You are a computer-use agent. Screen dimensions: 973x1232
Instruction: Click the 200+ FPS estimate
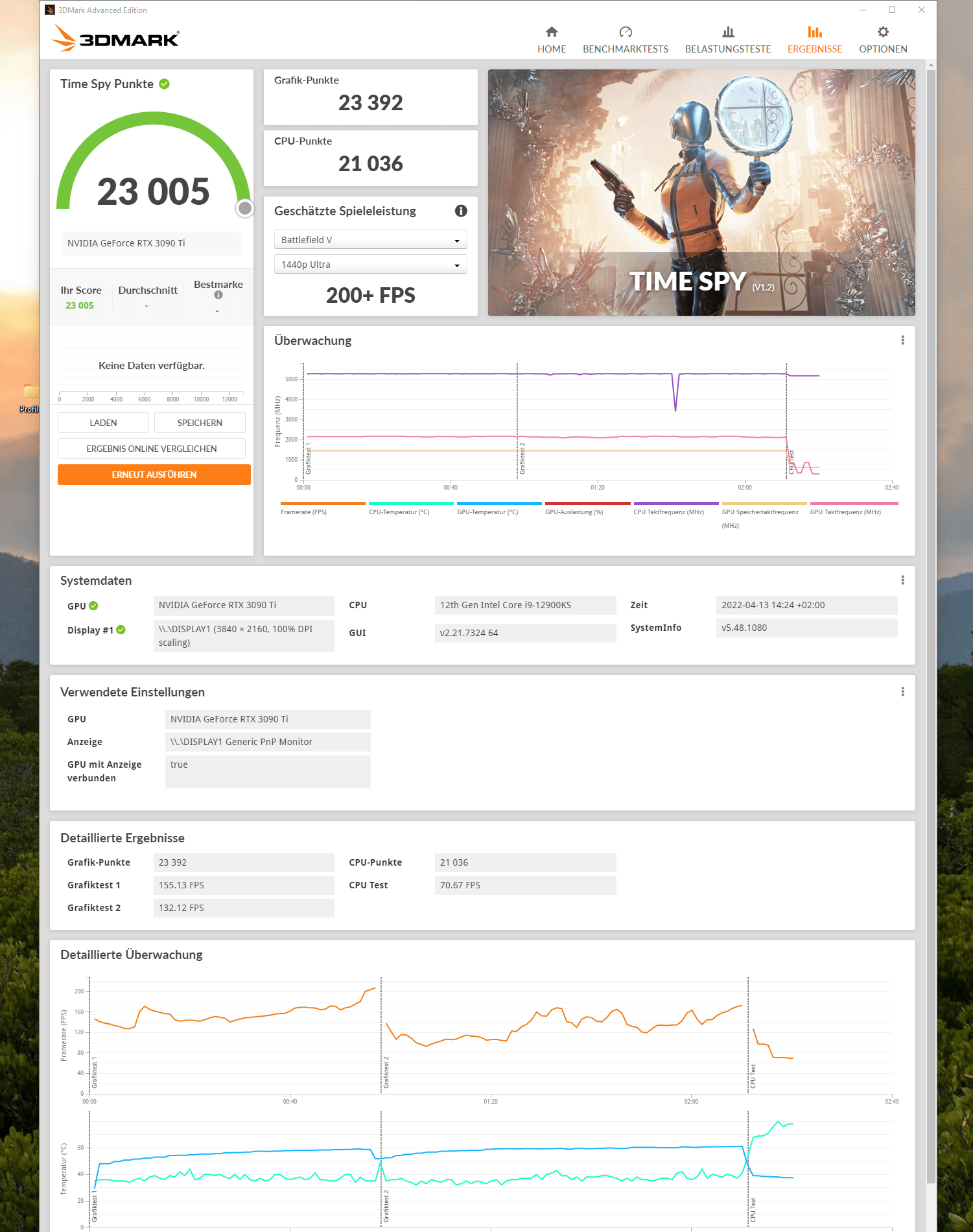click(370, 296)
